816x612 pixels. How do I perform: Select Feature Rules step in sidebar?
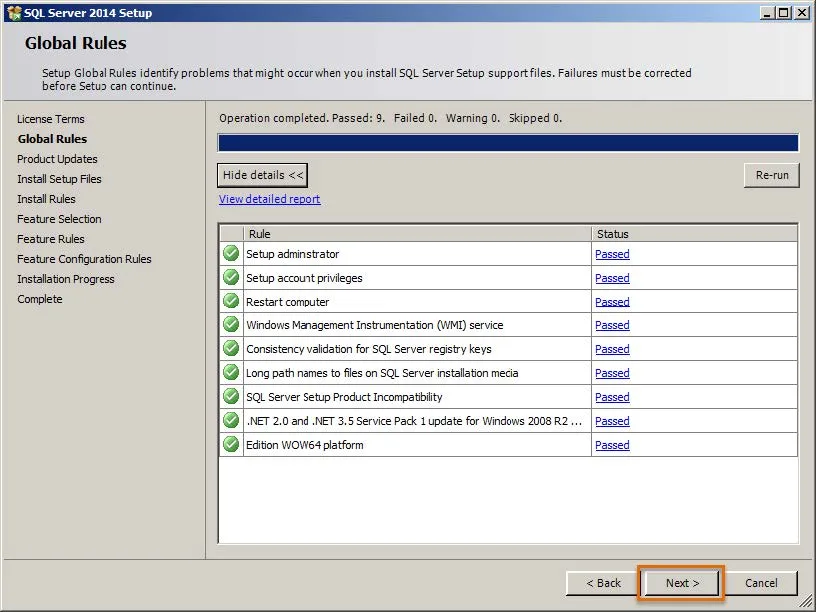pyautogui.click(x=50, y=239)
